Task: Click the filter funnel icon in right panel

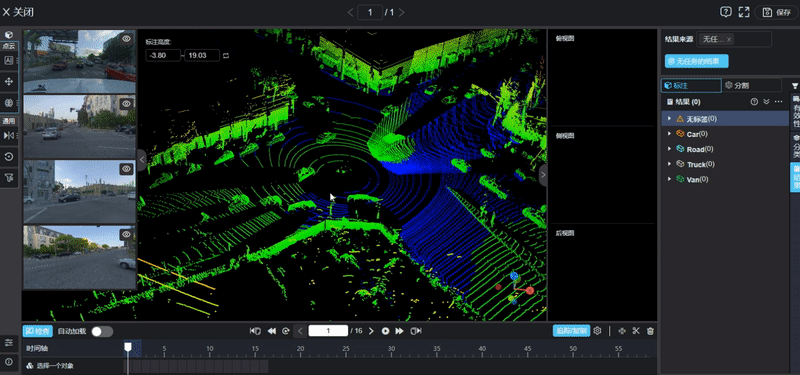Action: click(795, 86)
